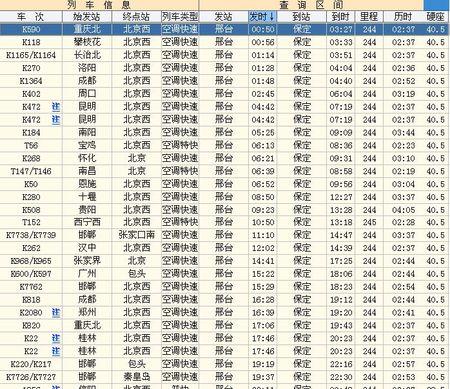The height and width of the screenshot is (389, 450).
Task: Click duration 04:05 in K508 row
Action: pyautogui.click(x=404, y=210)
